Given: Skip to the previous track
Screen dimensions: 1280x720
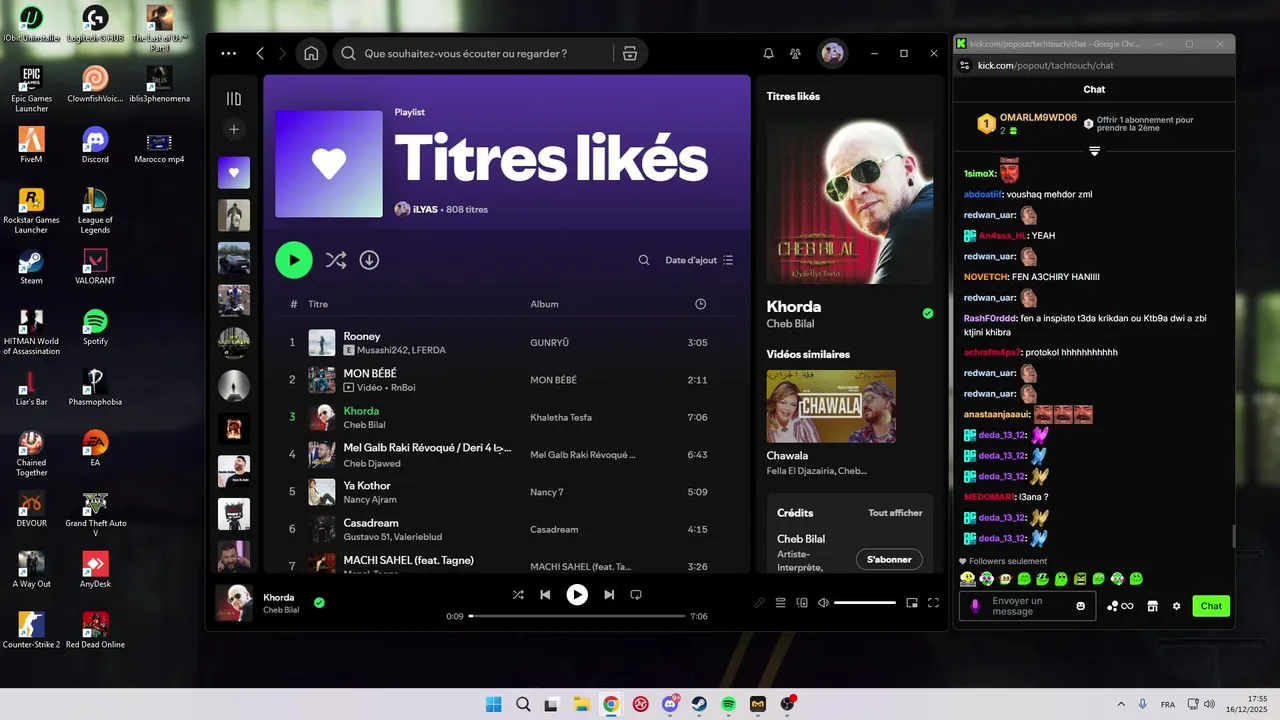Looking at the screenshot, I should click(x=545, y=594).
